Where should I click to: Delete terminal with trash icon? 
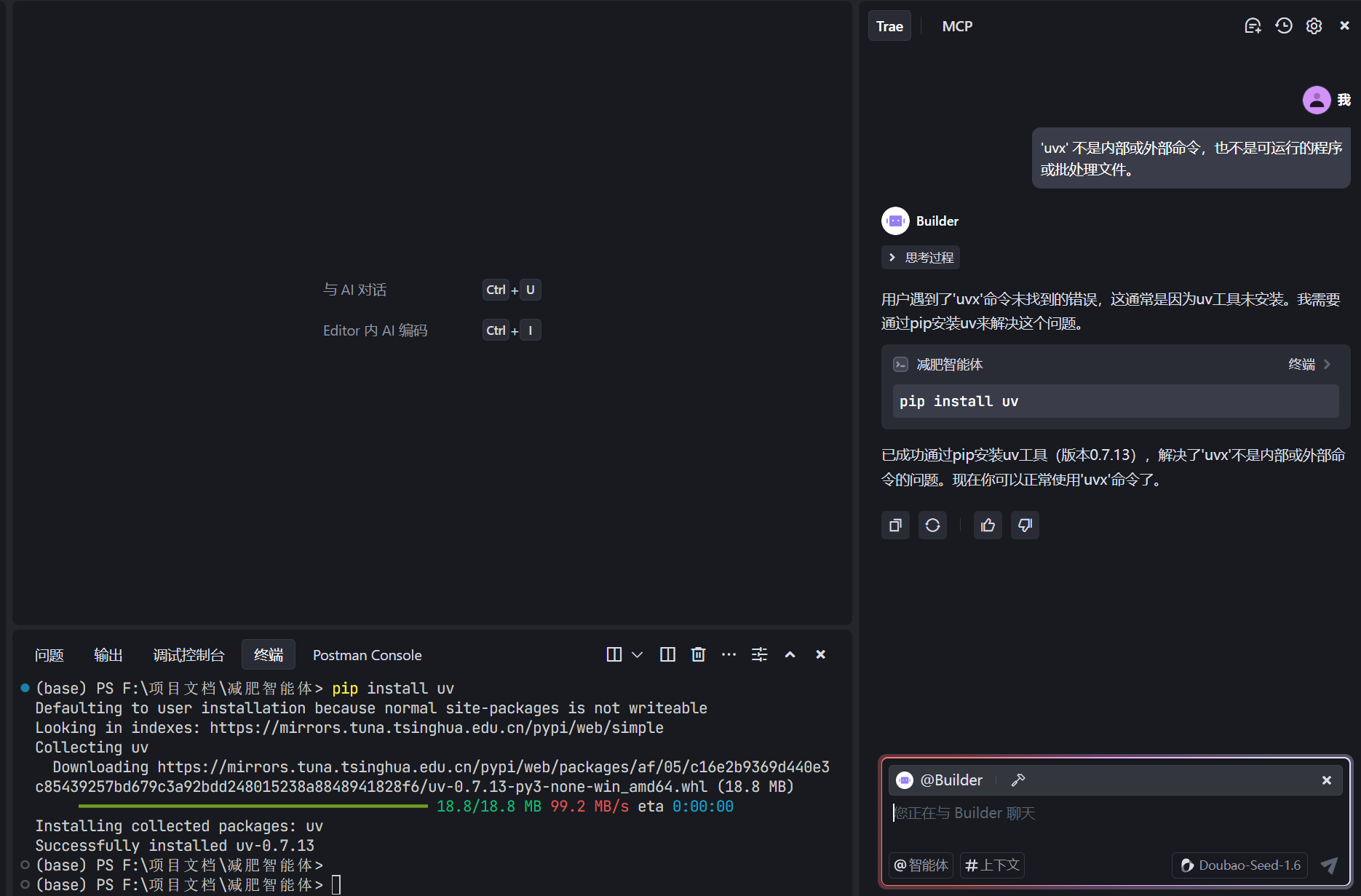point(698,654)
